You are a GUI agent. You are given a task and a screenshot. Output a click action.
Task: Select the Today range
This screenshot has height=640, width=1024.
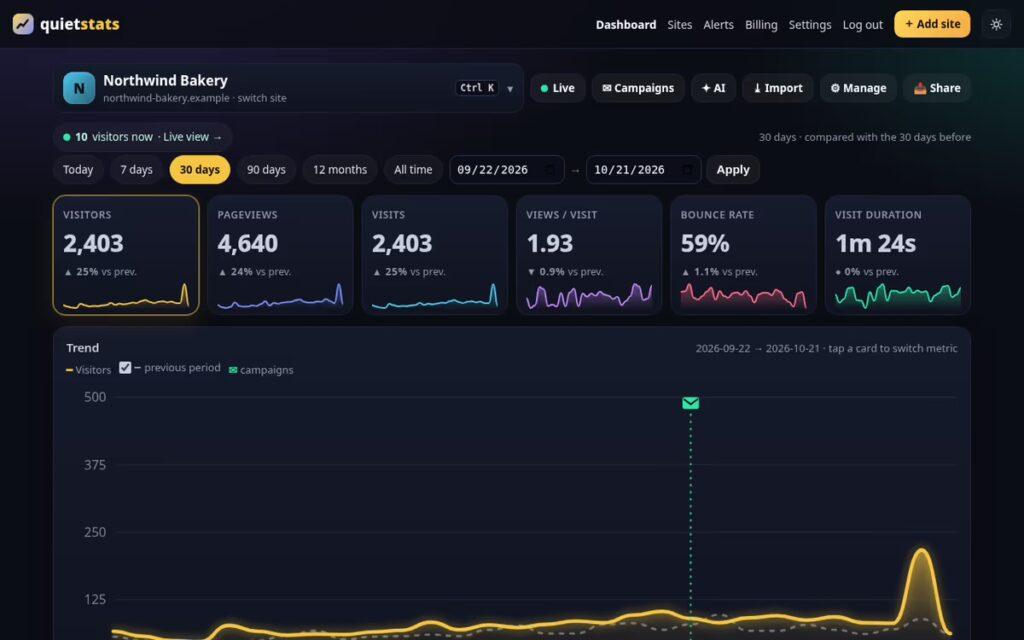tap(78, 170)
